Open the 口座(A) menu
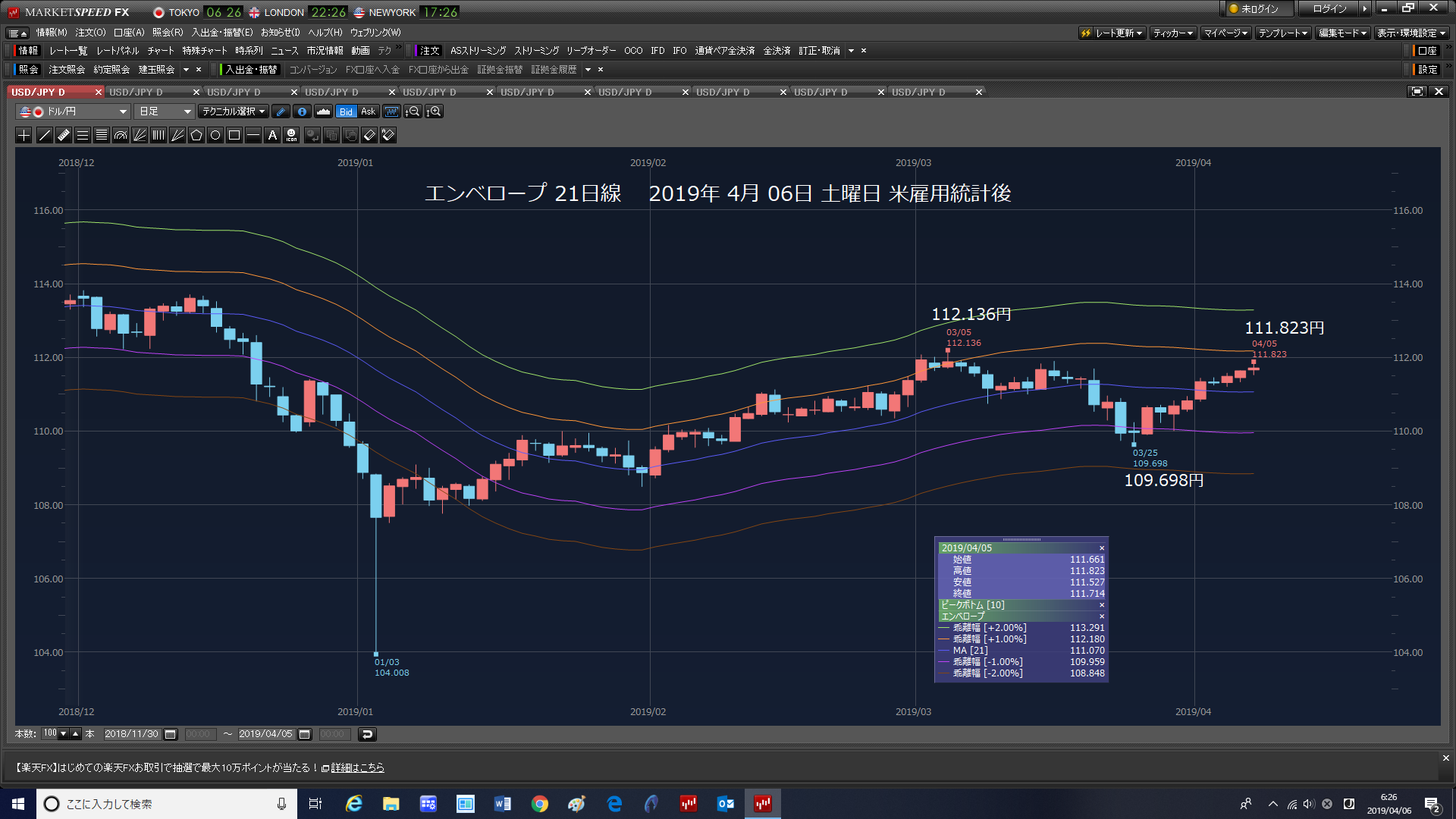 [x=129, y=33]
